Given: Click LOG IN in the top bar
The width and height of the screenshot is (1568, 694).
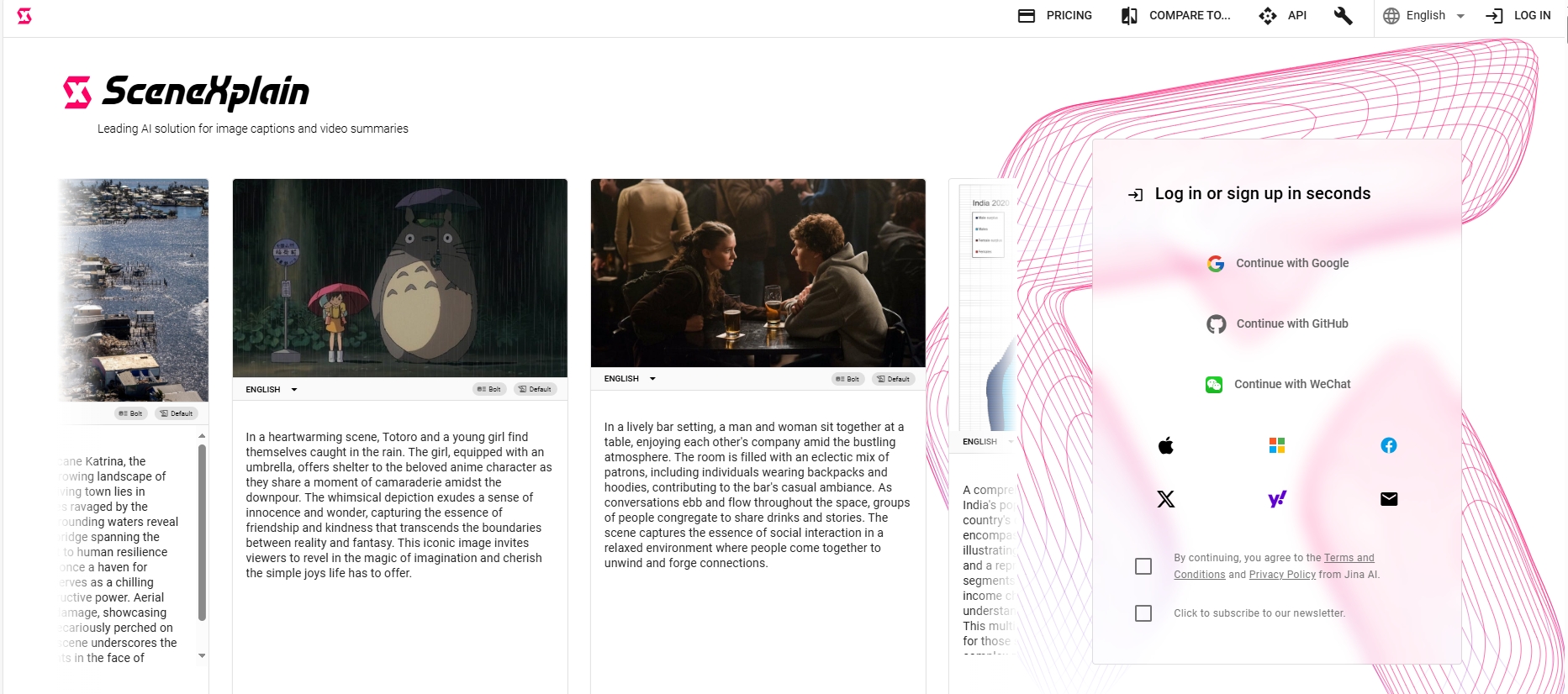Looking at the screenshot, I should pos(1518,15).
